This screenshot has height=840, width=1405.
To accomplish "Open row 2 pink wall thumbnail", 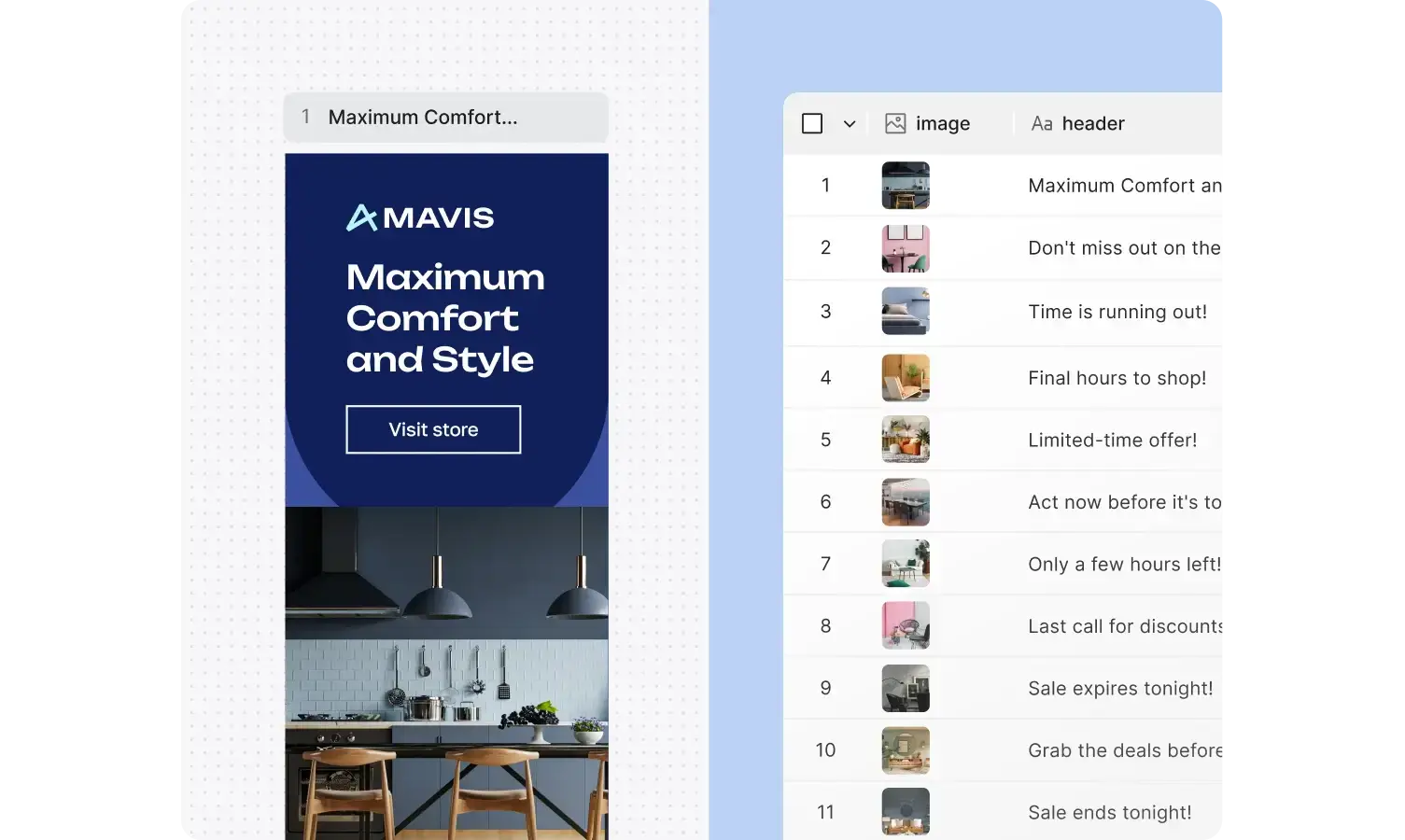I will pyautogui.click(x=905, y=248).
